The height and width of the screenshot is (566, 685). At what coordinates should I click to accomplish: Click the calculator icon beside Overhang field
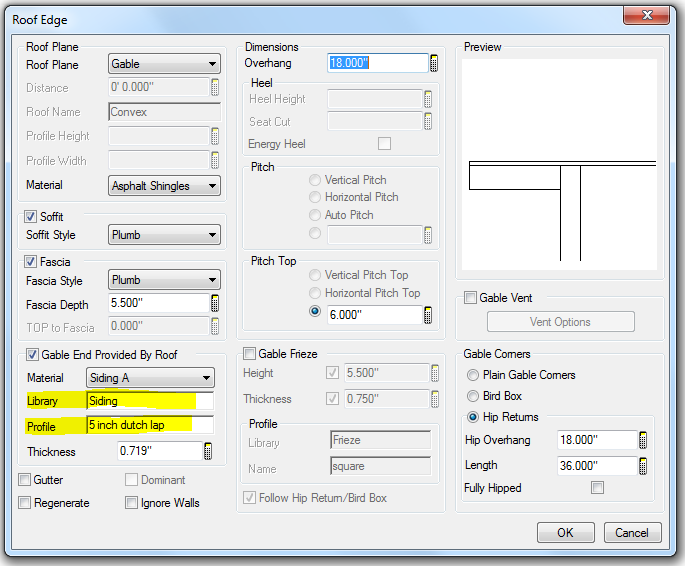[x=433, y=63]
